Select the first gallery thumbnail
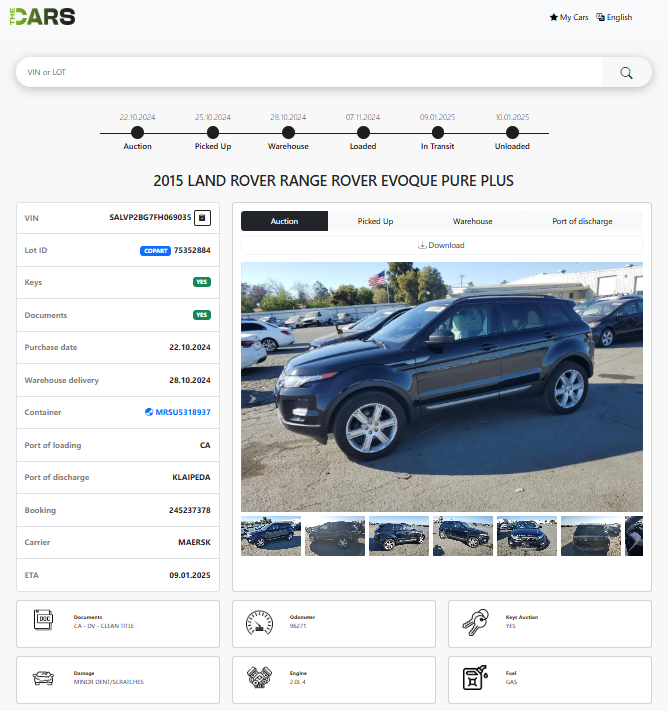 [271, 536]
